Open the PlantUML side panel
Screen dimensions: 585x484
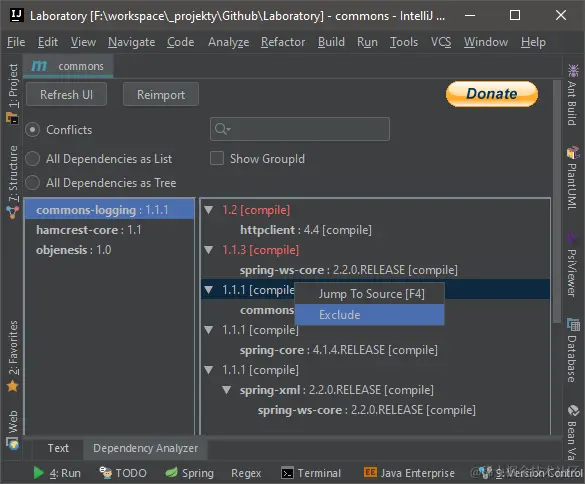pos(572,178)
